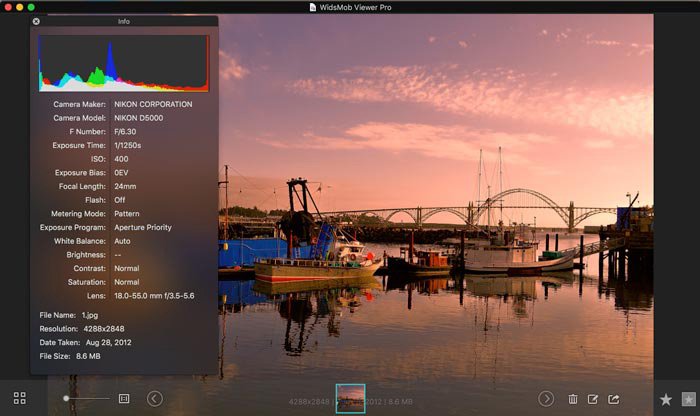Click the WidsMob Viewer Pro title
Screen dimensions: 700x416
pos(356,7)
